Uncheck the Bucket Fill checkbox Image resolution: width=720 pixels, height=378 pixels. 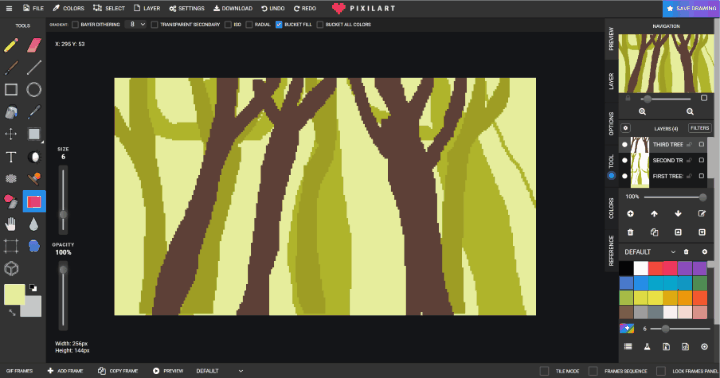coord(279,24)
